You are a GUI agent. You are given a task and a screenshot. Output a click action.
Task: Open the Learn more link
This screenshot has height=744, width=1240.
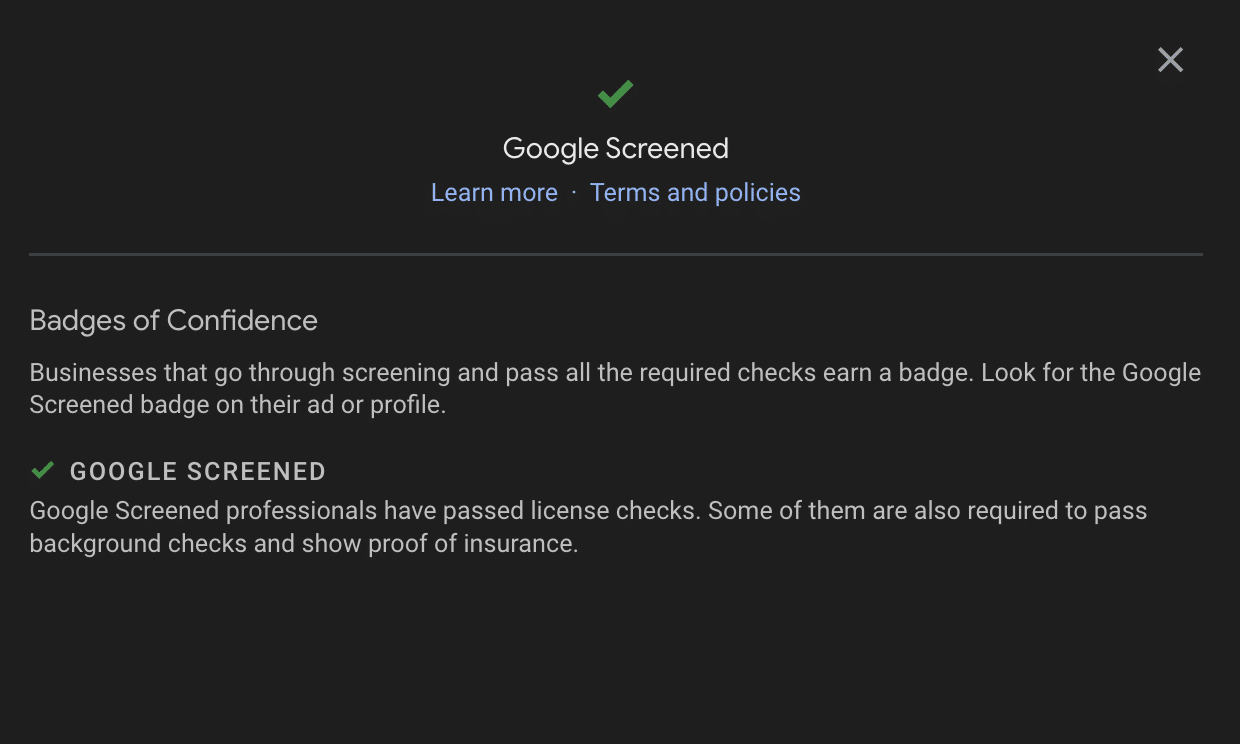click(494, 192)
